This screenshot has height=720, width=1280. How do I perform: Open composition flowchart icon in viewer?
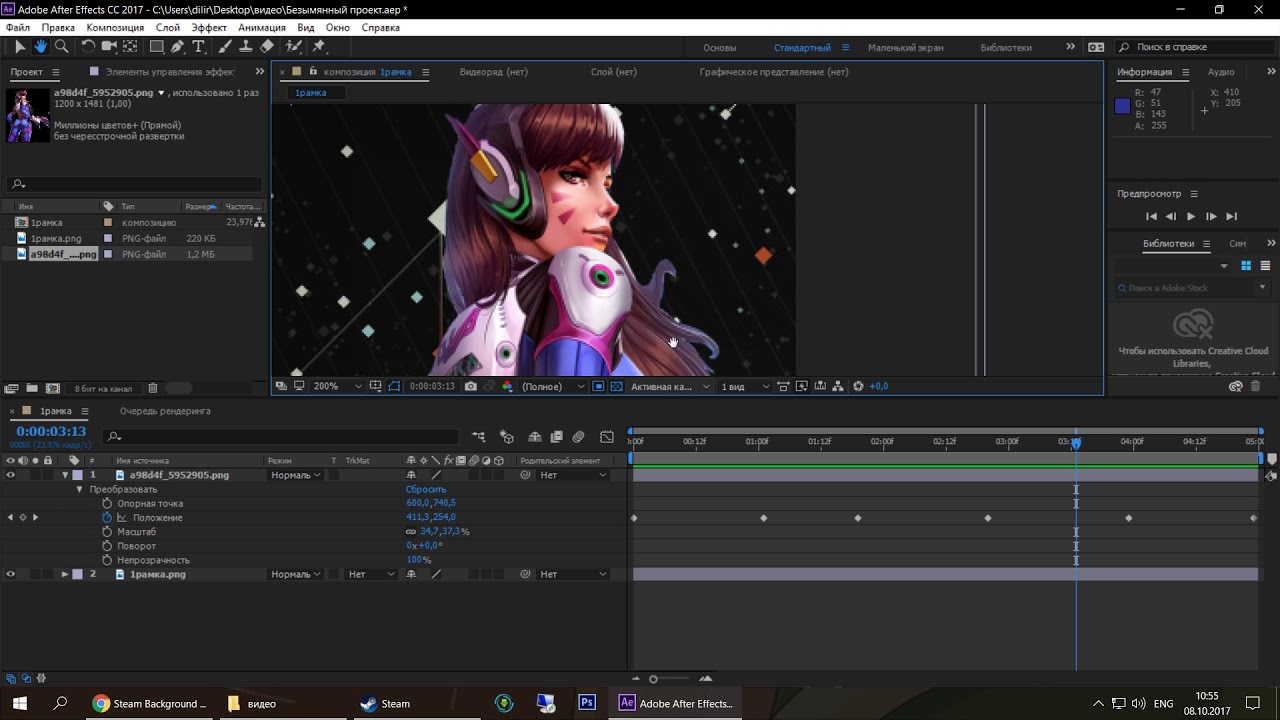click(838, 386)
